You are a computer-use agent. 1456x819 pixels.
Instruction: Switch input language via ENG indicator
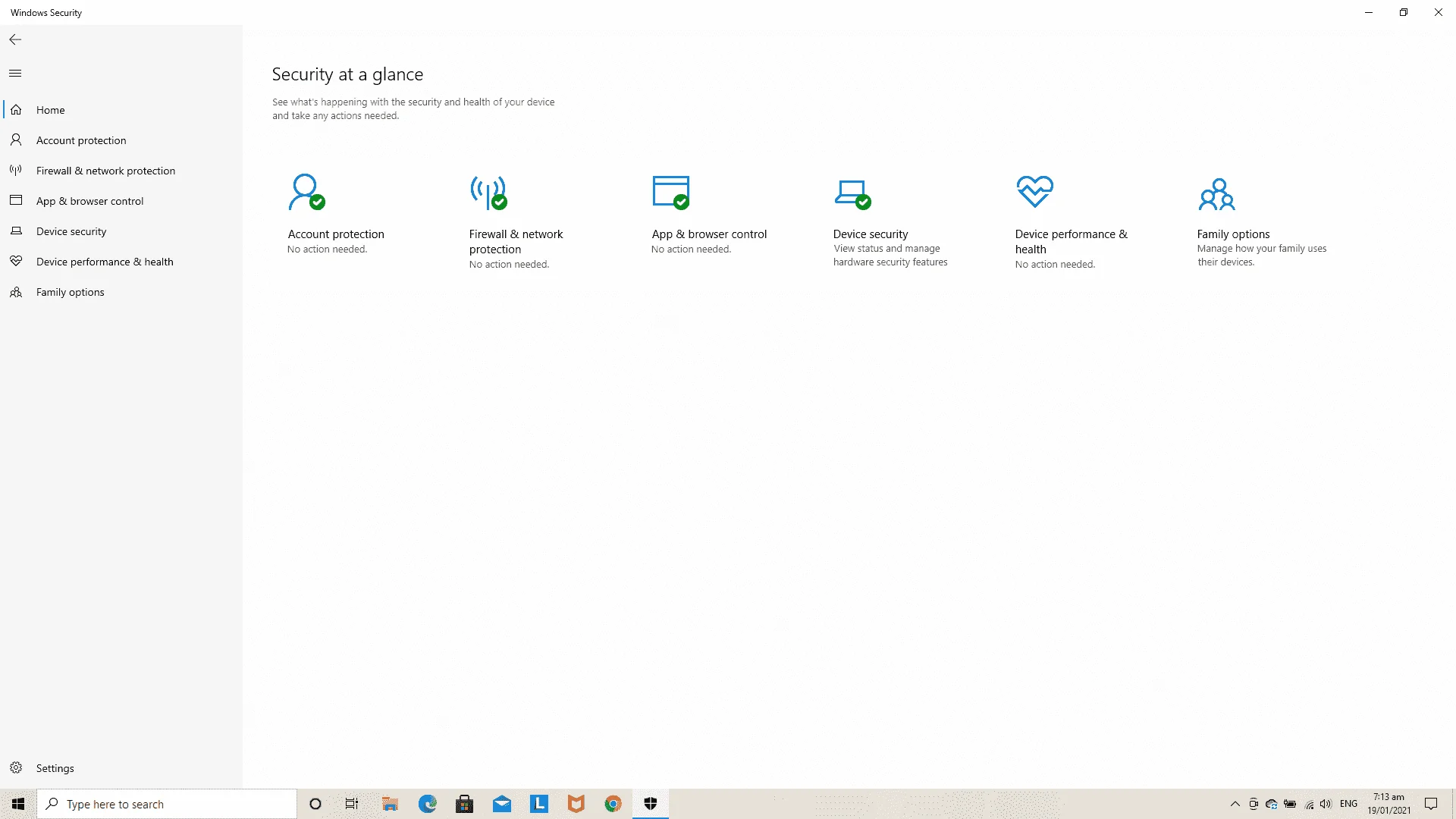1348,804
